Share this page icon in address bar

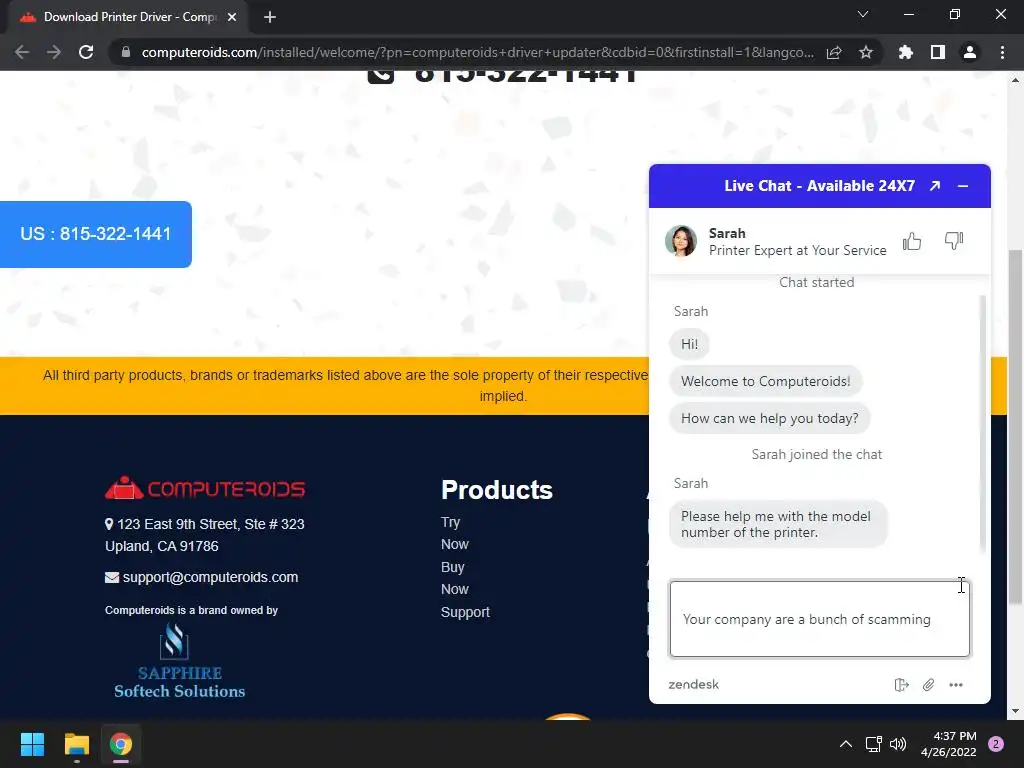click(x=834, y=52)
